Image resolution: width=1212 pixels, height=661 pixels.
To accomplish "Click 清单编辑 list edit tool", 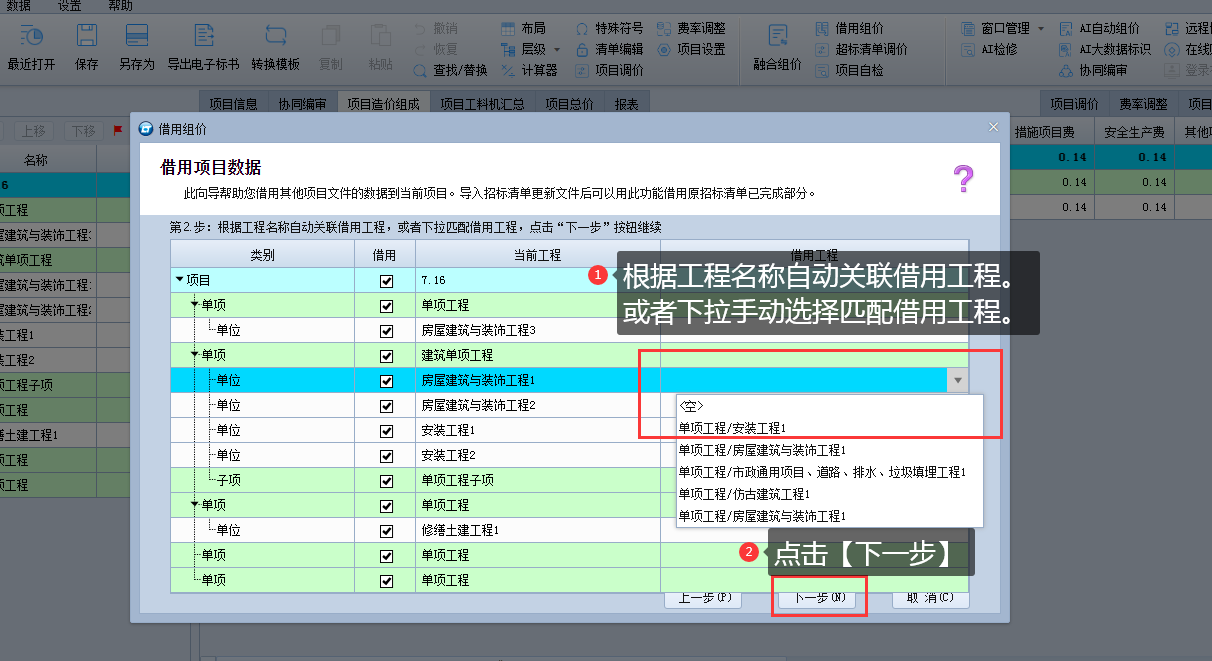I will point(609,49).
